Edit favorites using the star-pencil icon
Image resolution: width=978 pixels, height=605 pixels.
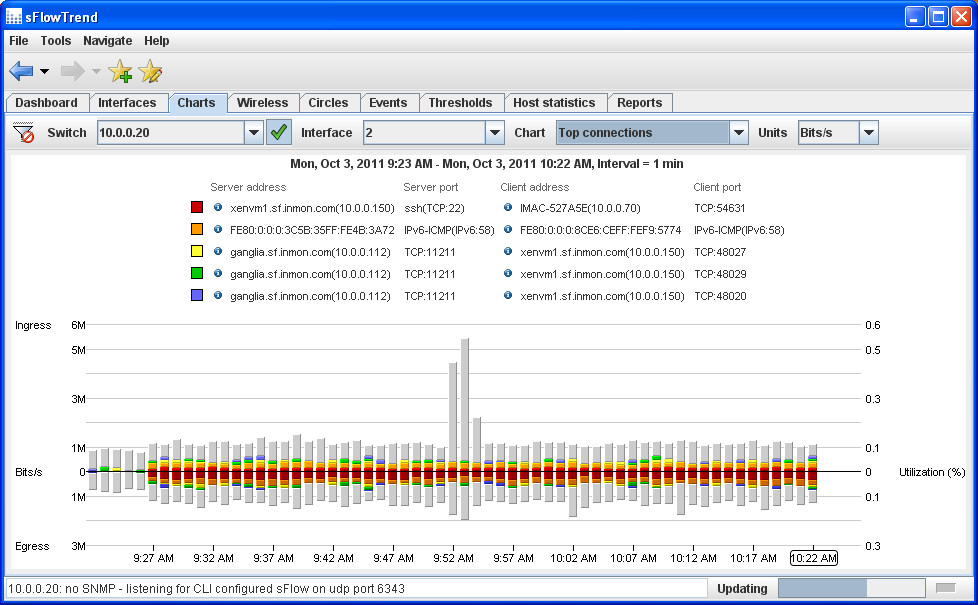tap(151, 71)
